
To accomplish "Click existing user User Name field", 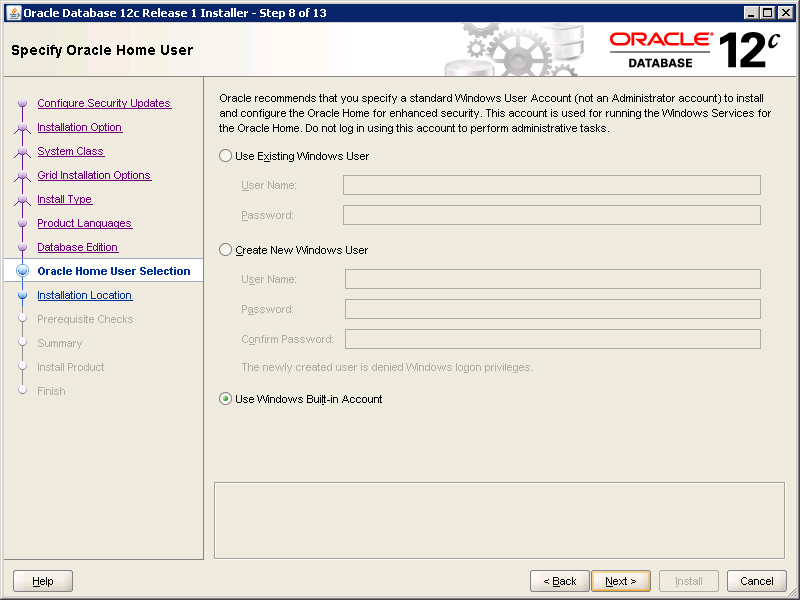I will click(x=552, y=185).
